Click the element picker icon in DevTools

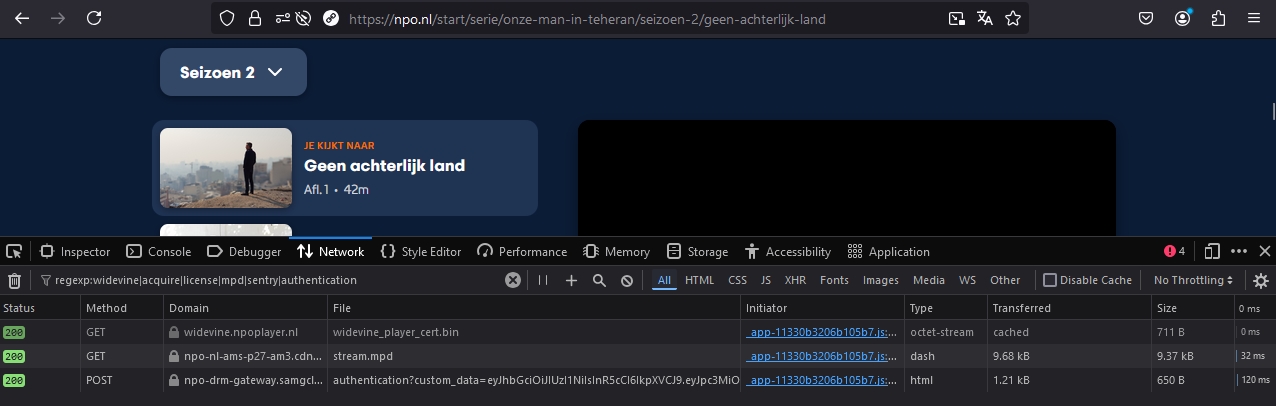coord(15,251)
